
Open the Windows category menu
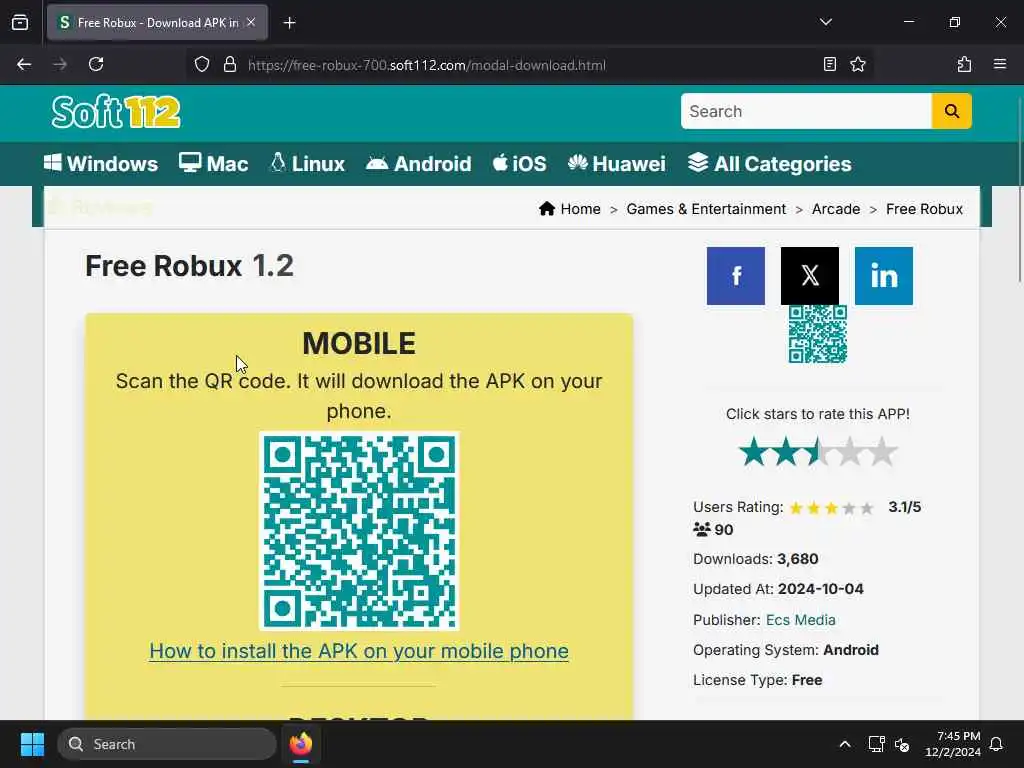(x=101, y=163)
